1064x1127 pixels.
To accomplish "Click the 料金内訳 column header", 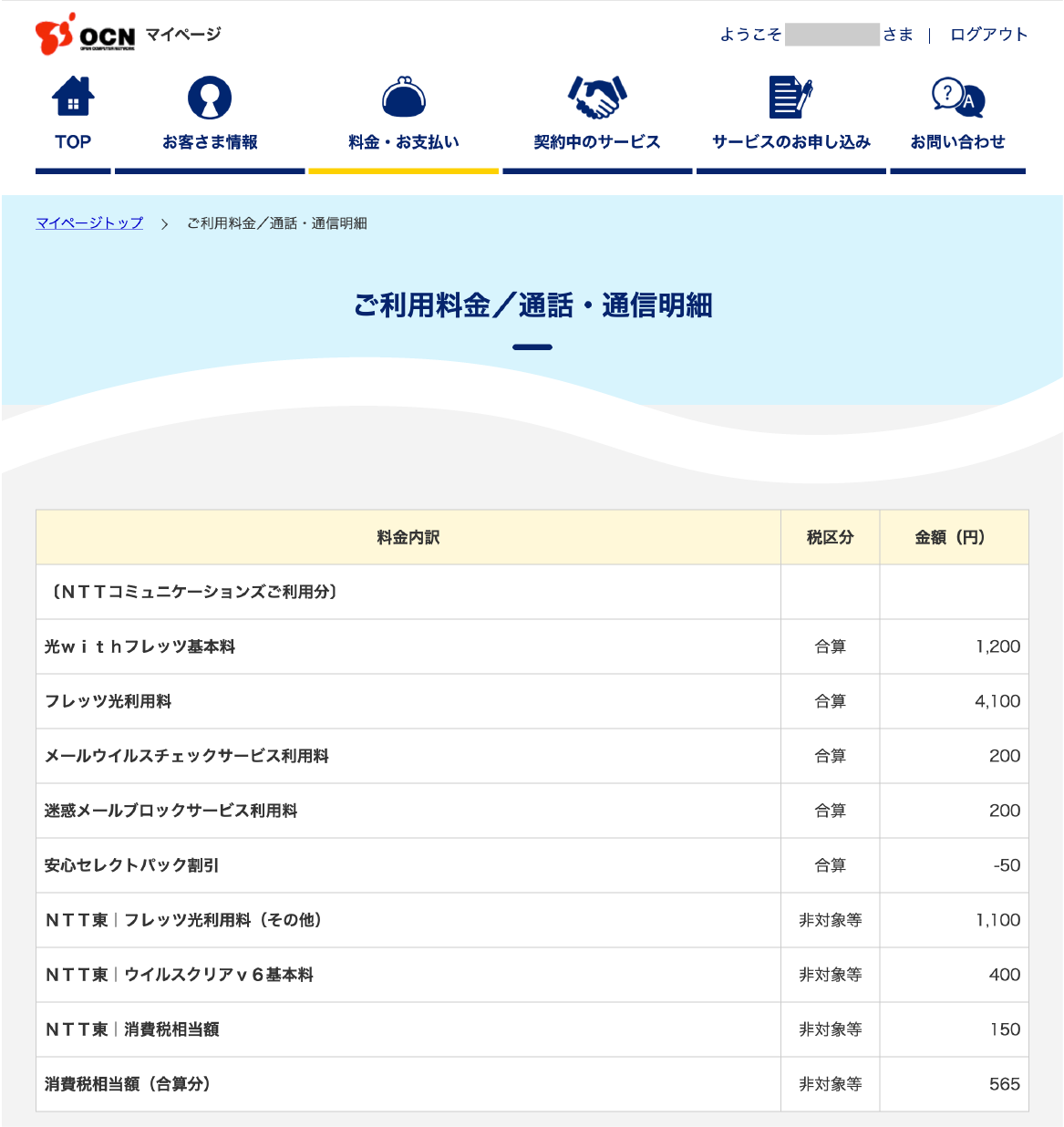I will tap(408, 537).
